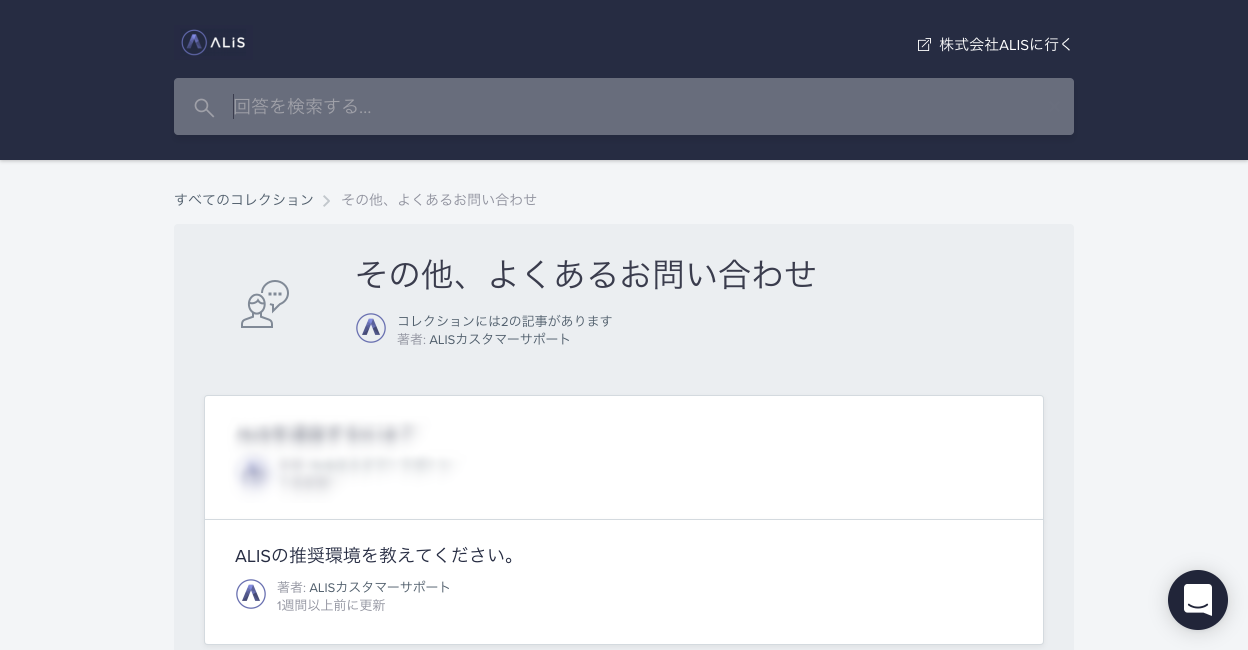This screenshot has height=650, width=1248.
Task: Click the ALIS avatar in the collection header
Action: coord(371,328)
